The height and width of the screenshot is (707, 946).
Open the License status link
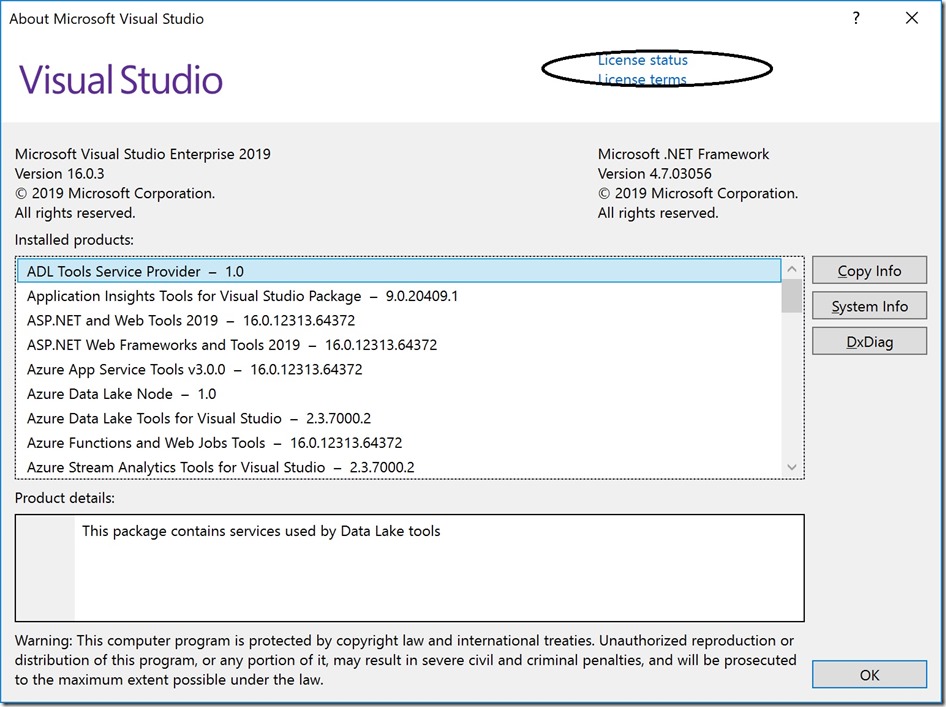click(x=643, y=60)
